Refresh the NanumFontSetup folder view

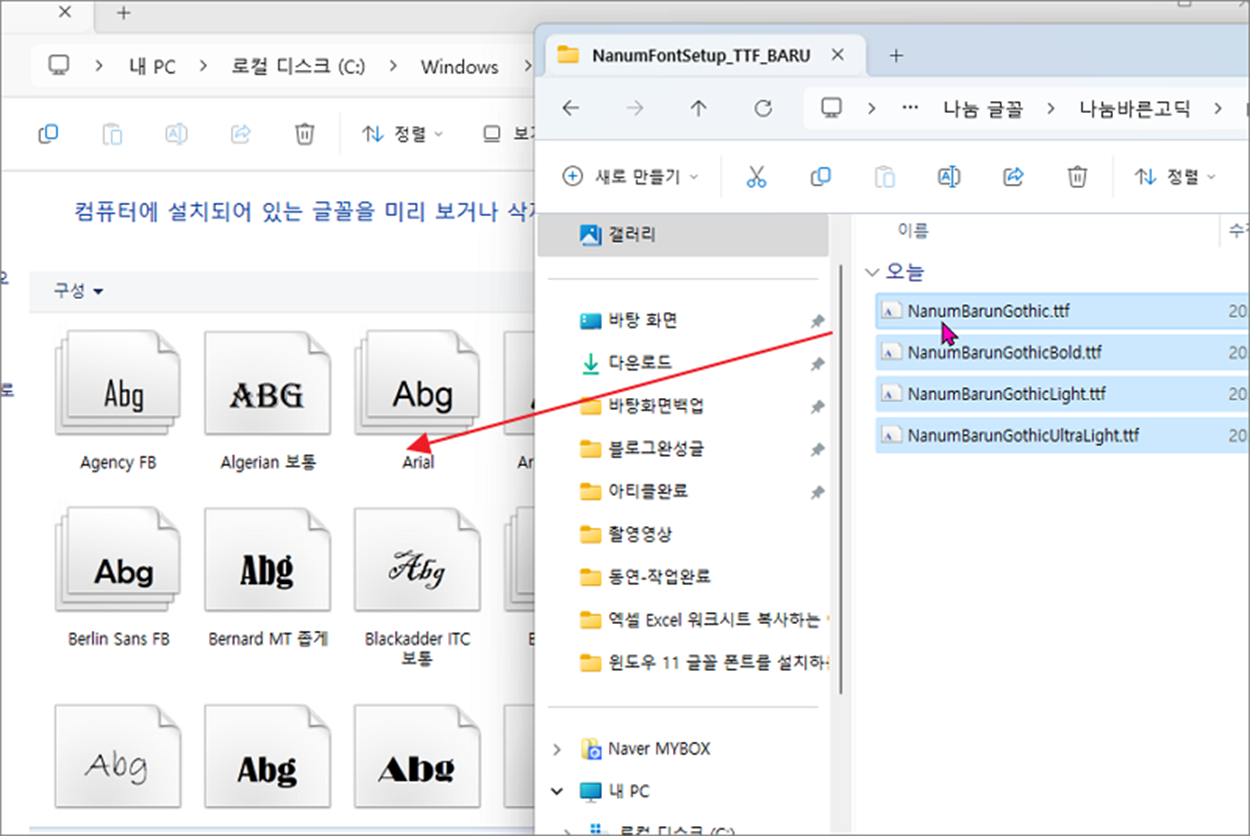(763, 108)
